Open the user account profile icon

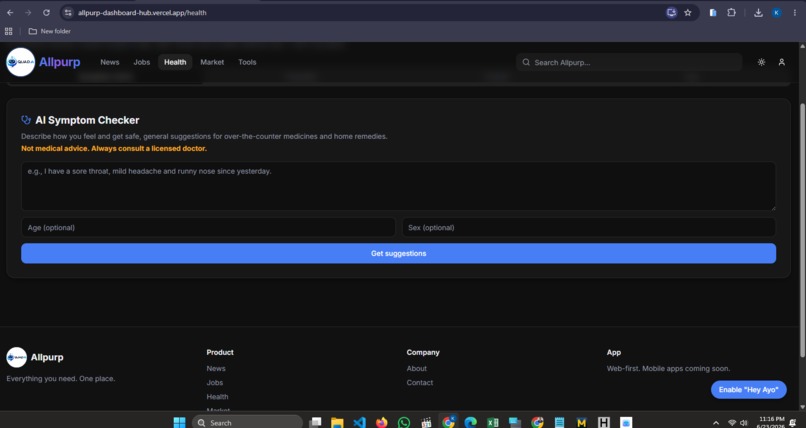(781, 62)
